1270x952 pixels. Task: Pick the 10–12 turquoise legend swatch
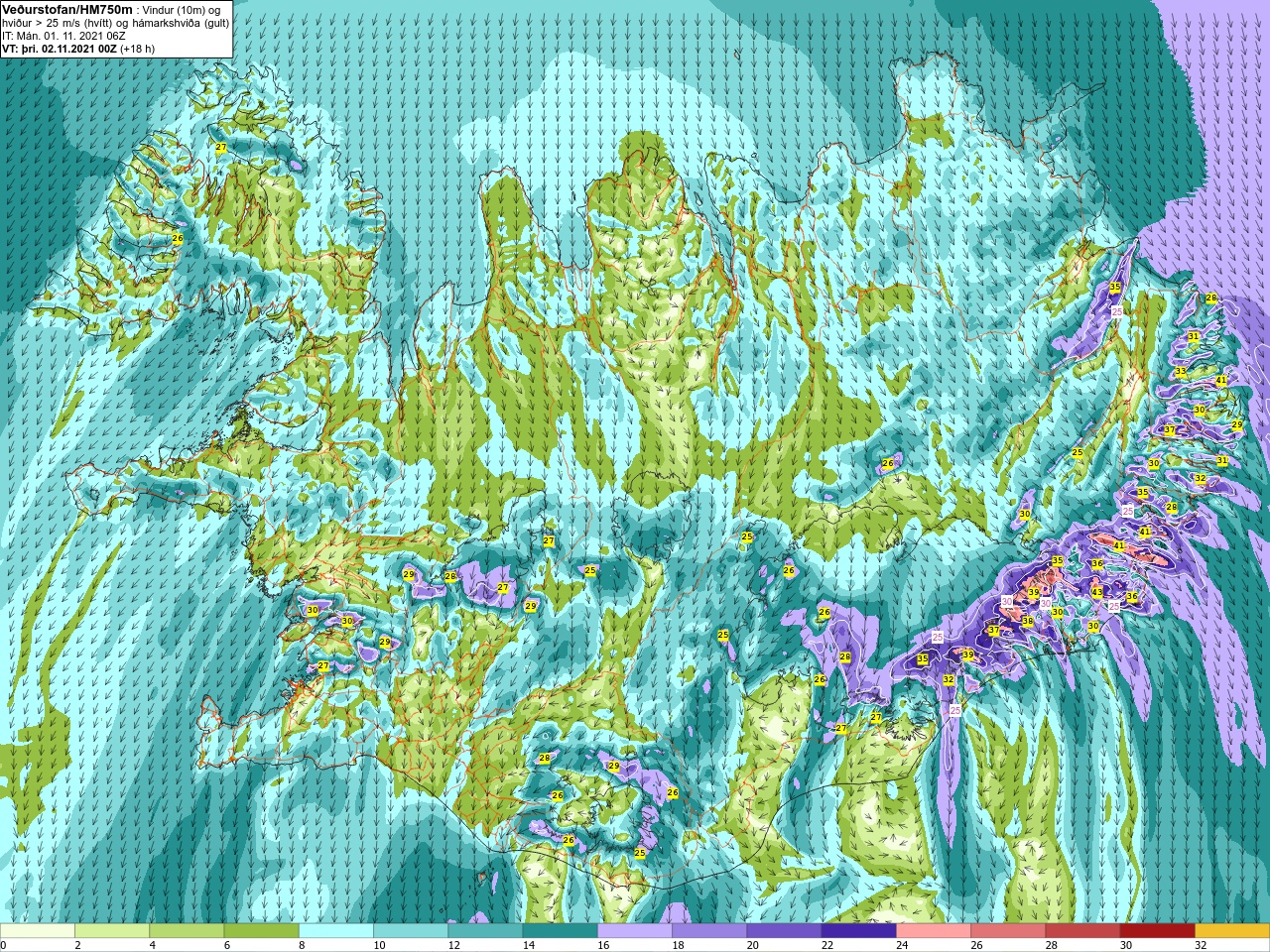click(x=411, y=931)
